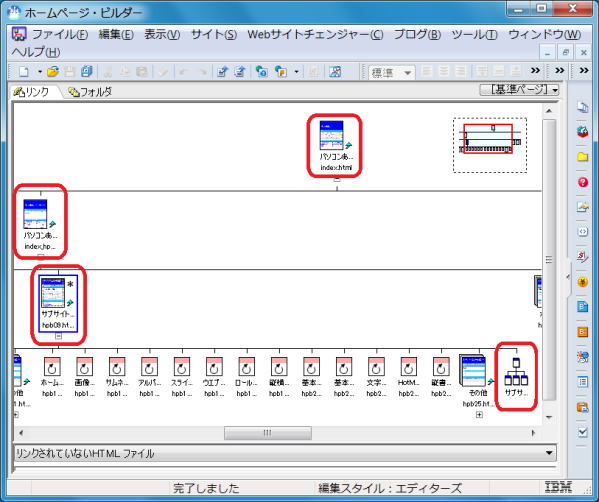Image resolution: width=599 pixels, height=502 pixels.
Task: Click the red pencil check sidebar icon
Action: [x=582, y=257]
